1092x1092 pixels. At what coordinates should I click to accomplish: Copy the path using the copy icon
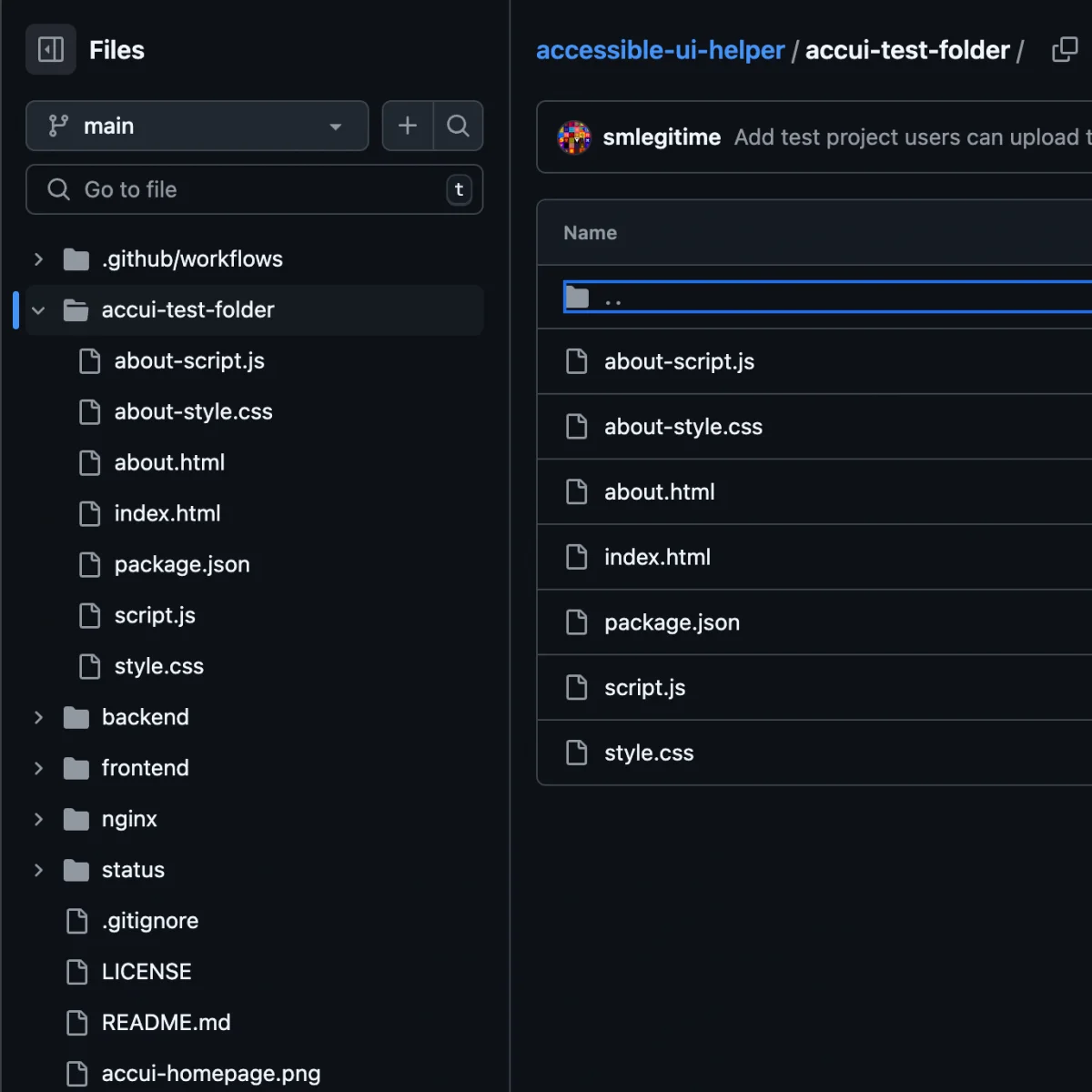click(1065, 50)
